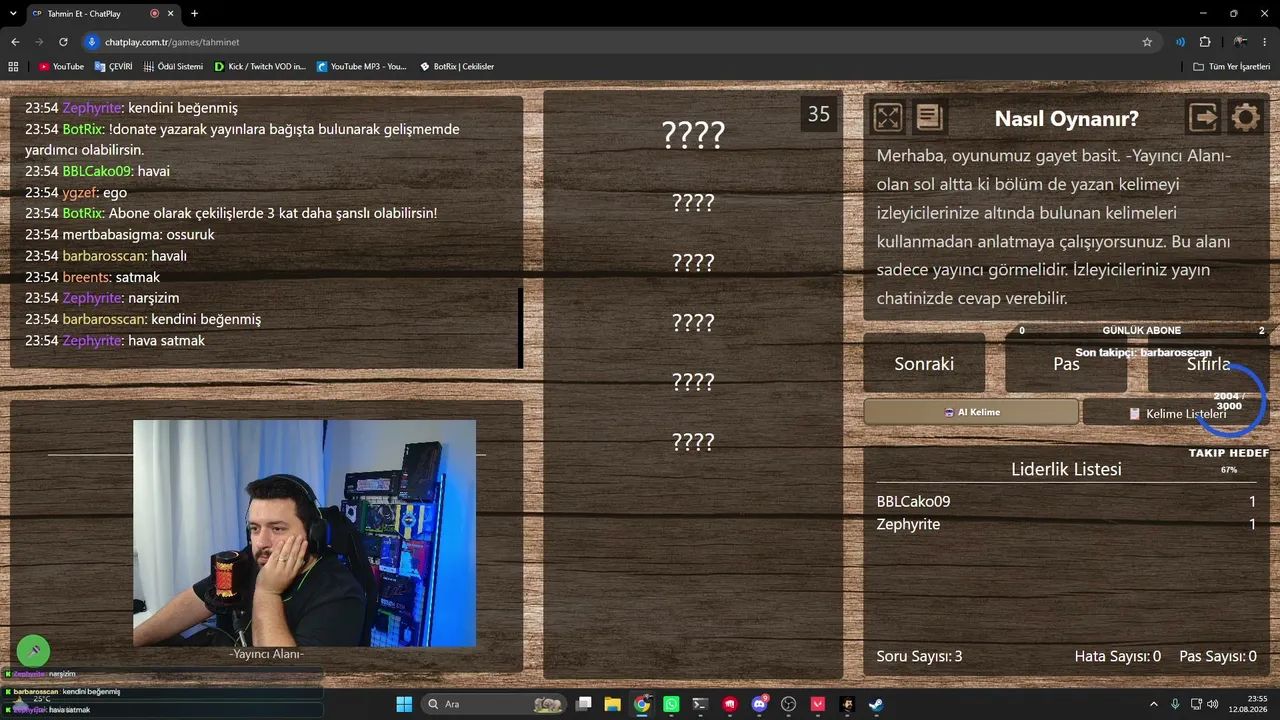Click the fullscreen expand icon in the game panel
This screenshot has height=720, width=1280.
point(888,118)
